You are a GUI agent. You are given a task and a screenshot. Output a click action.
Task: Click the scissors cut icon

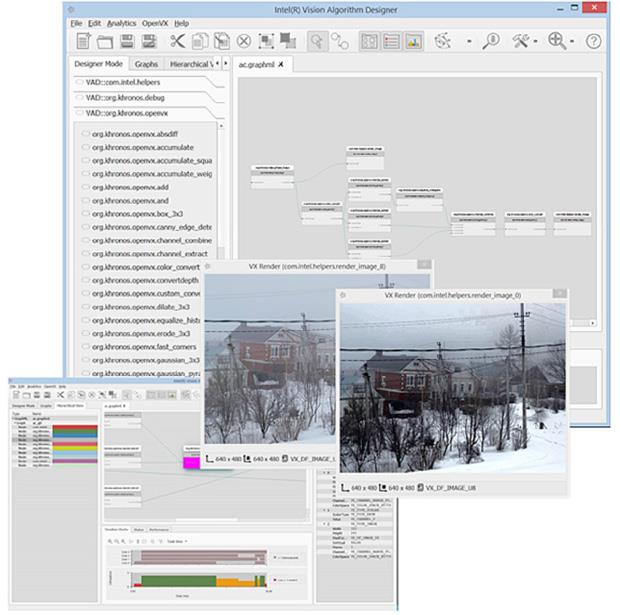(x=178, y=42)
